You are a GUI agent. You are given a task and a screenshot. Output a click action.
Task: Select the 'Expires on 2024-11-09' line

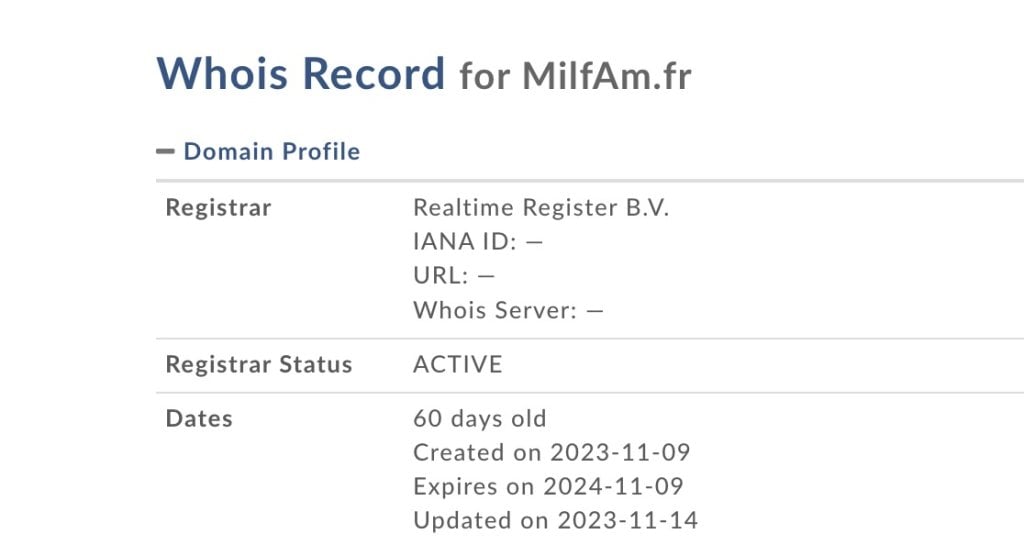pyautogui.click(x=548, y=486)
